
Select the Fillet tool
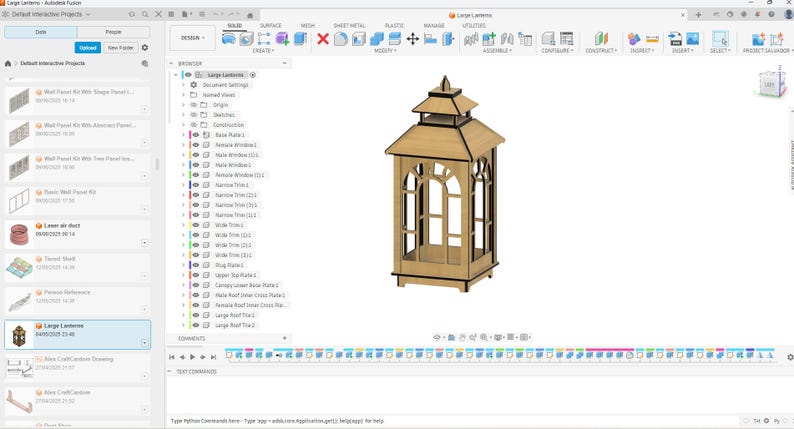click(x=341, y=38)
